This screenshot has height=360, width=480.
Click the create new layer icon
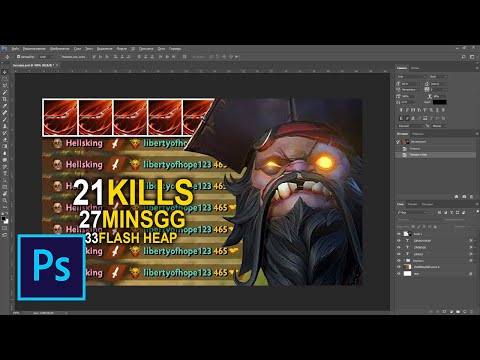tap(465, 312)
